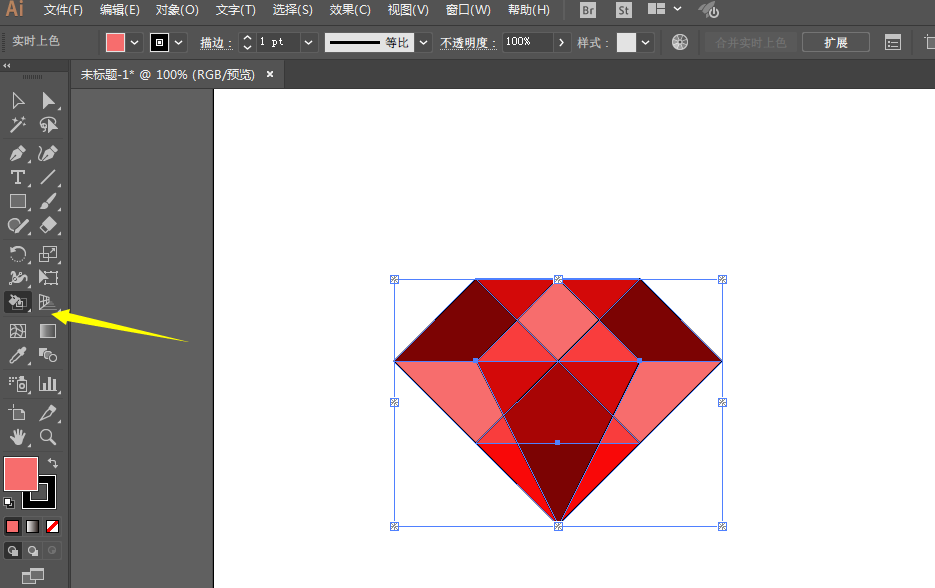The width and height of the screenshot is (935, 588).
Task: Select the Eyedropper tool
Action: coord(18,356)
